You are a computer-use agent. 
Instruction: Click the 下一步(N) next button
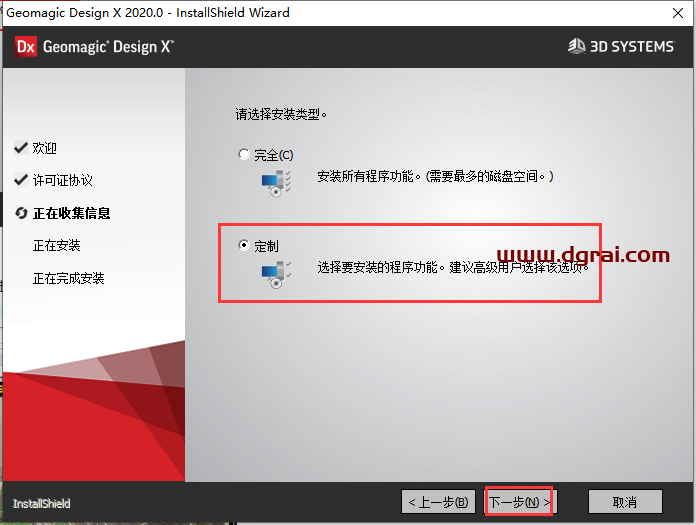pyautogui.click(x=520, y=502)
